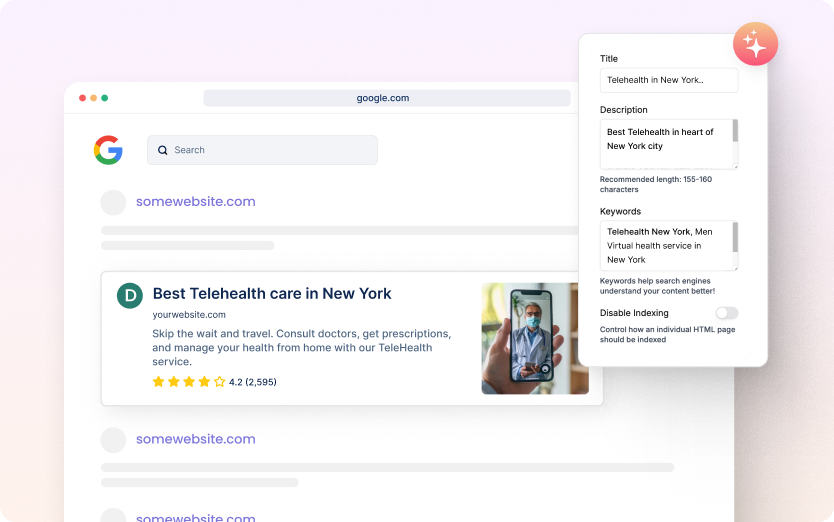834x522 pixels.
Task: Click the Disable Indexing label
Action: [x=634, y=313]
